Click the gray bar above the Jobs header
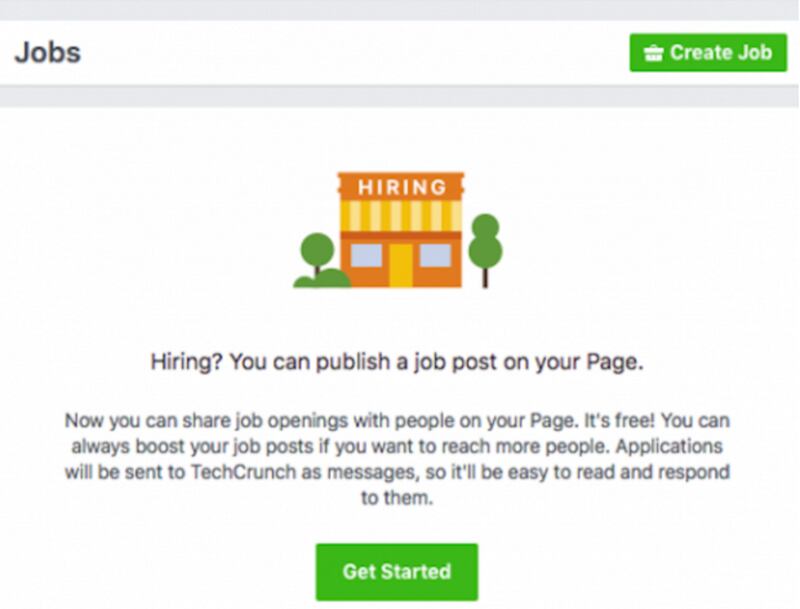Viewport: 800px width, 609px height. coord(399,10)
